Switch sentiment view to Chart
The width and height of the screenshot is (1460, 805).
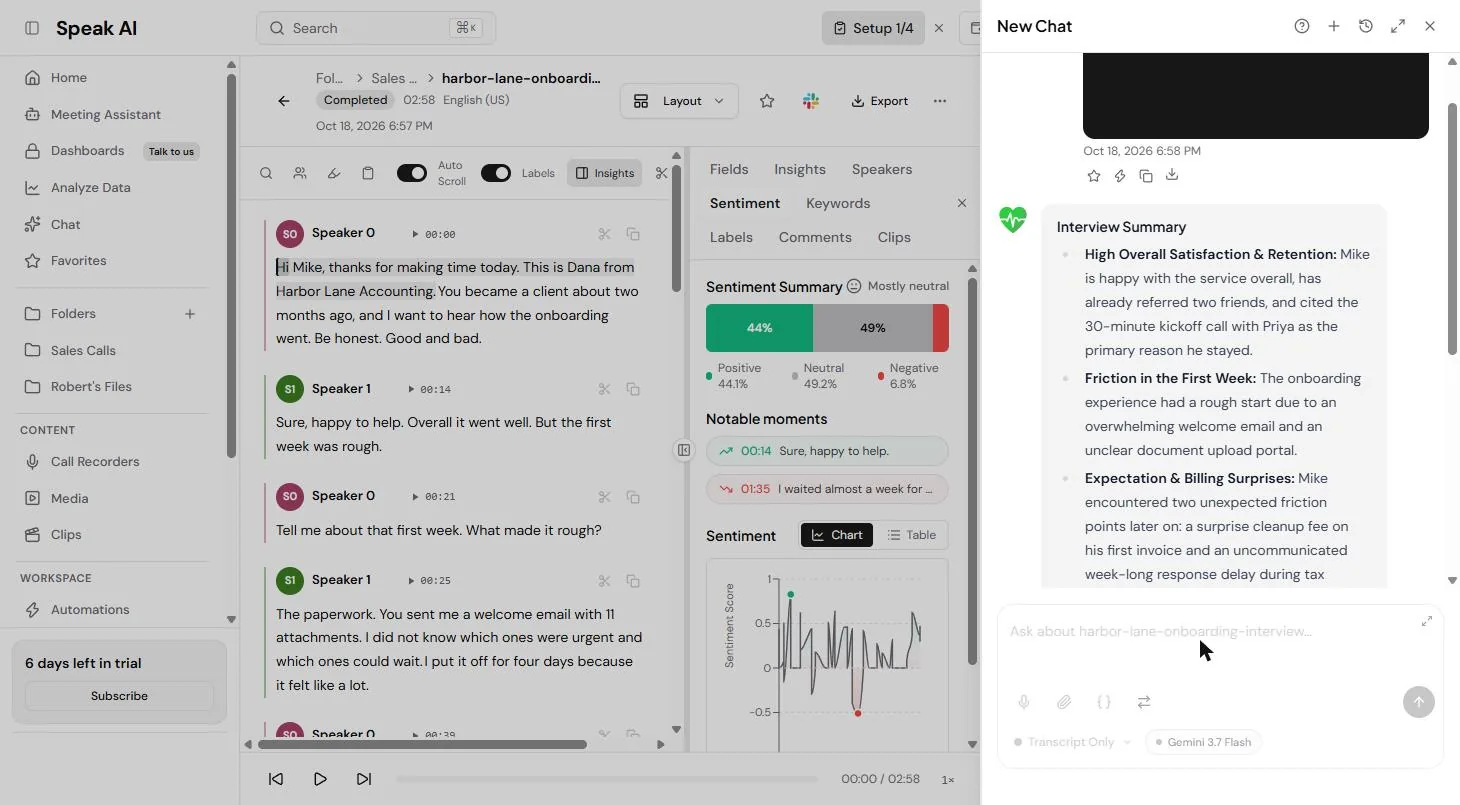[x=837, y=535]
